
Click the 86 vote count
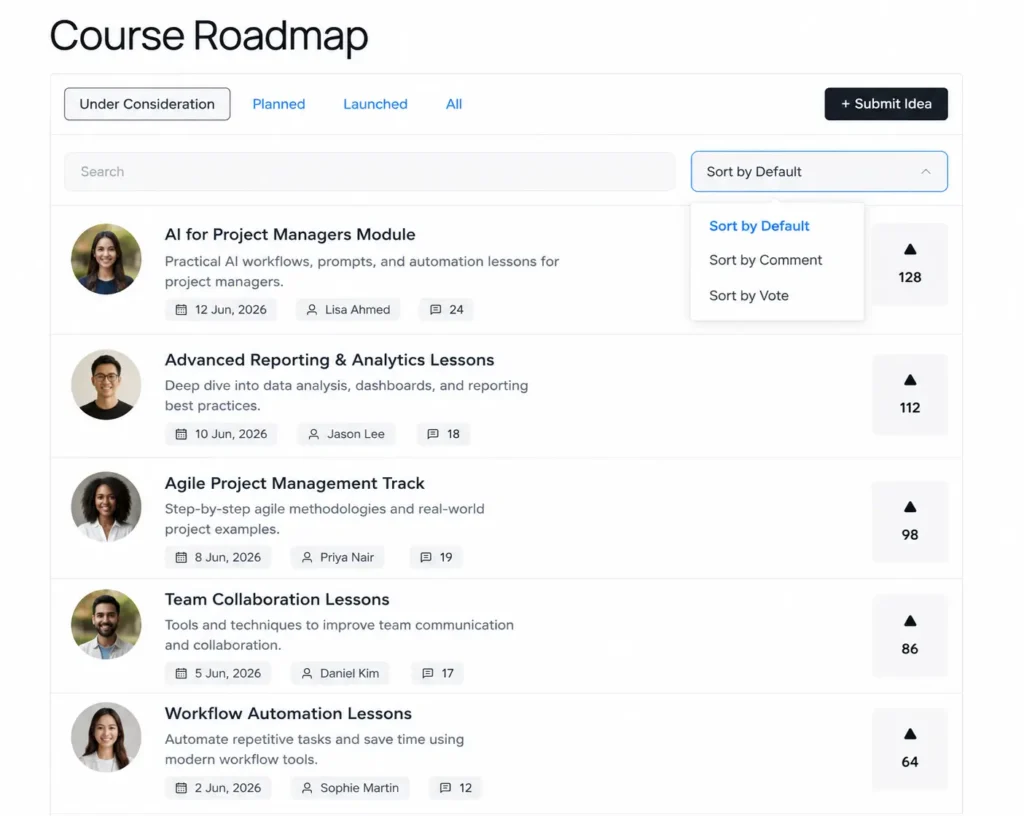910,649
